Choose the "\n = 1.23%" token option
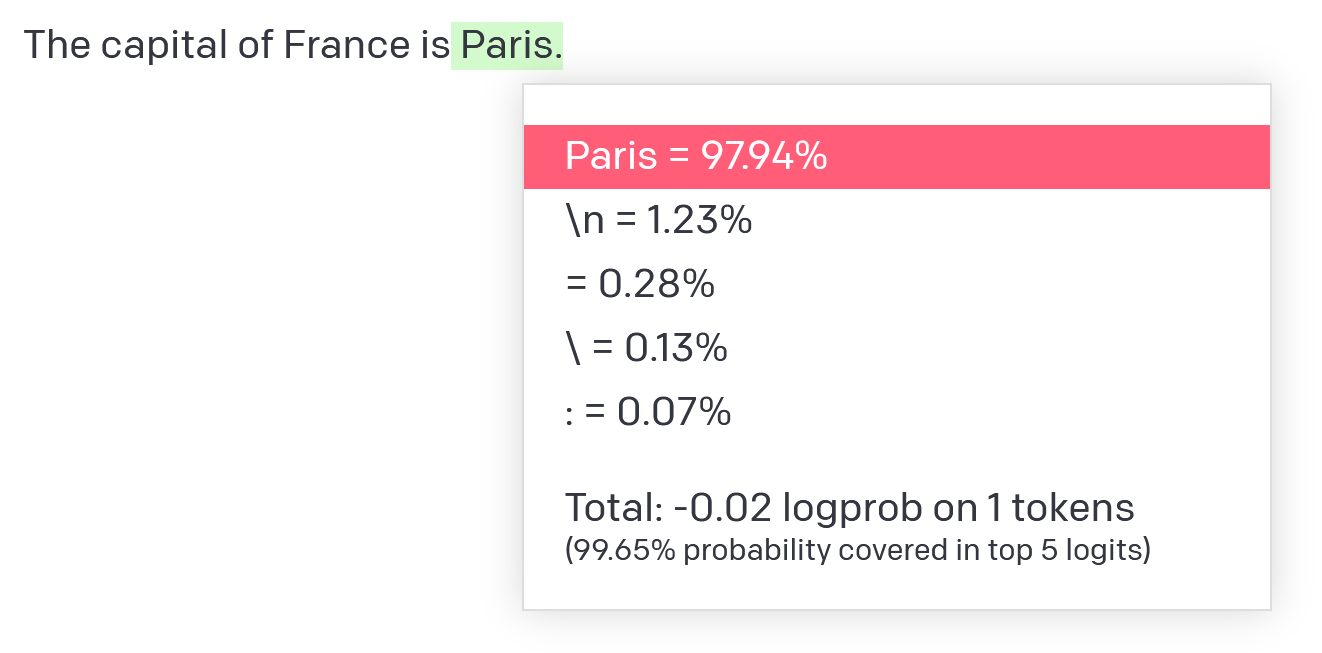 point(658,220)
